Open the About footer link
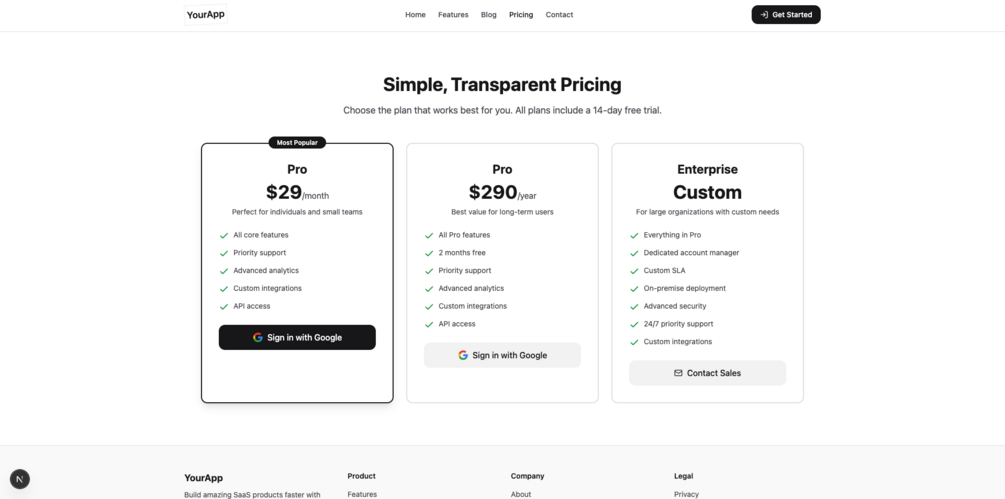The height and width of the screenshot is (499, 1005). pos(521,494)
